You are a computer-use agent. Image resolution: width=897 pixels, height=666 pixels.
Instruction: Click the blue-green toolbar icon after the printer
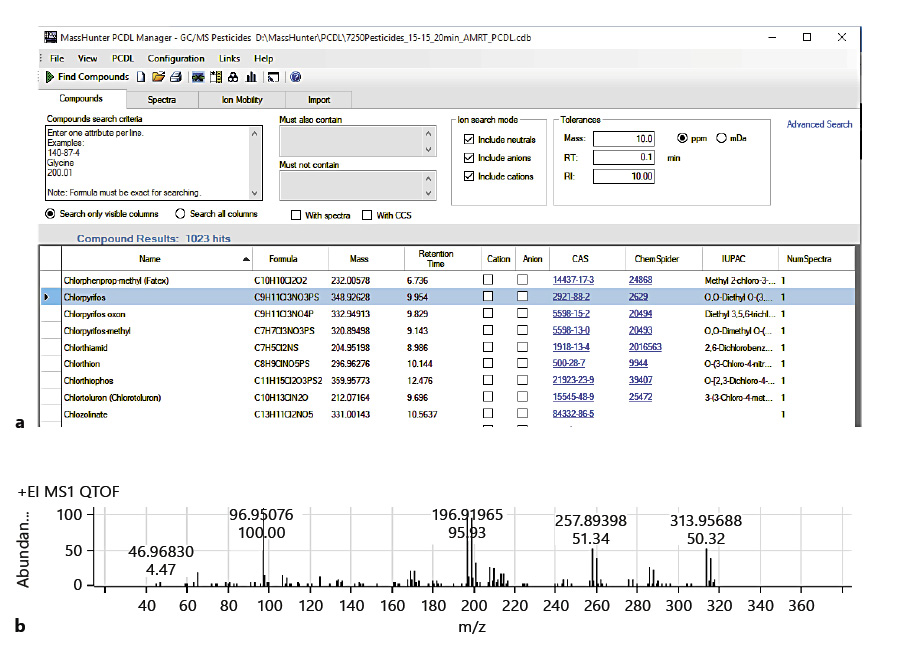(x=198, y=77)
